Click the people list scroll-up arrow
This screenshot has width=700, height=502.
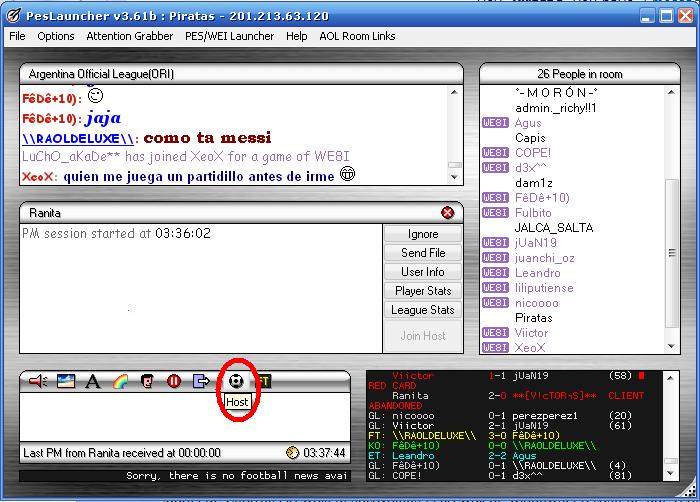coord(671,92)
